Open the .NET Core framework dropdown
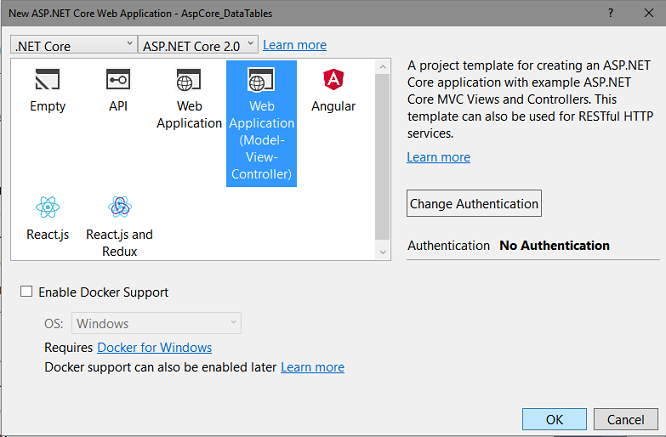This screenshot has width=666, height=437. (x=74, y=45)
